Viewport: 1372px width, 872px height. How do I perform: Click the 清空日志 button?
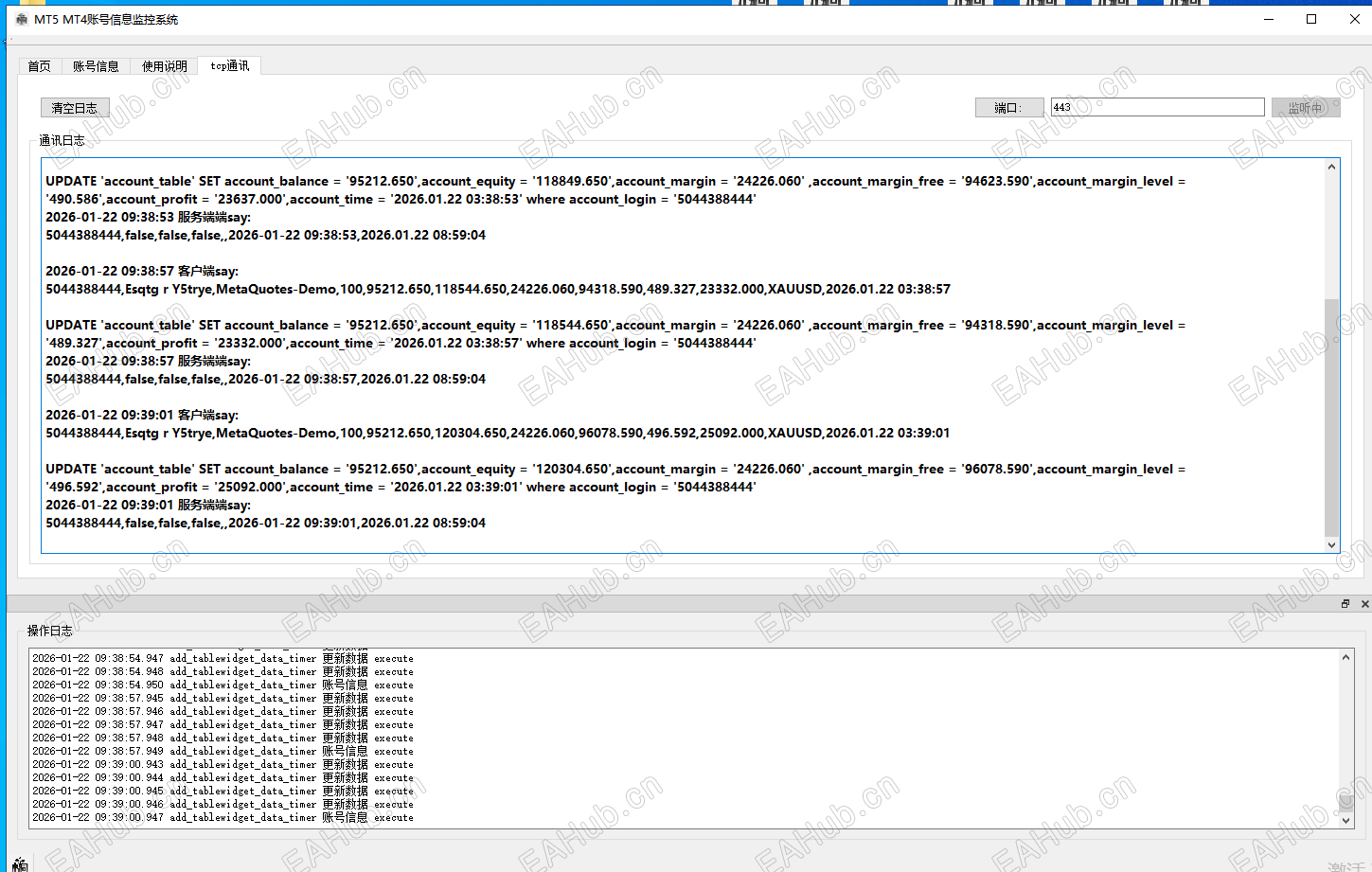tap(75, 108)
